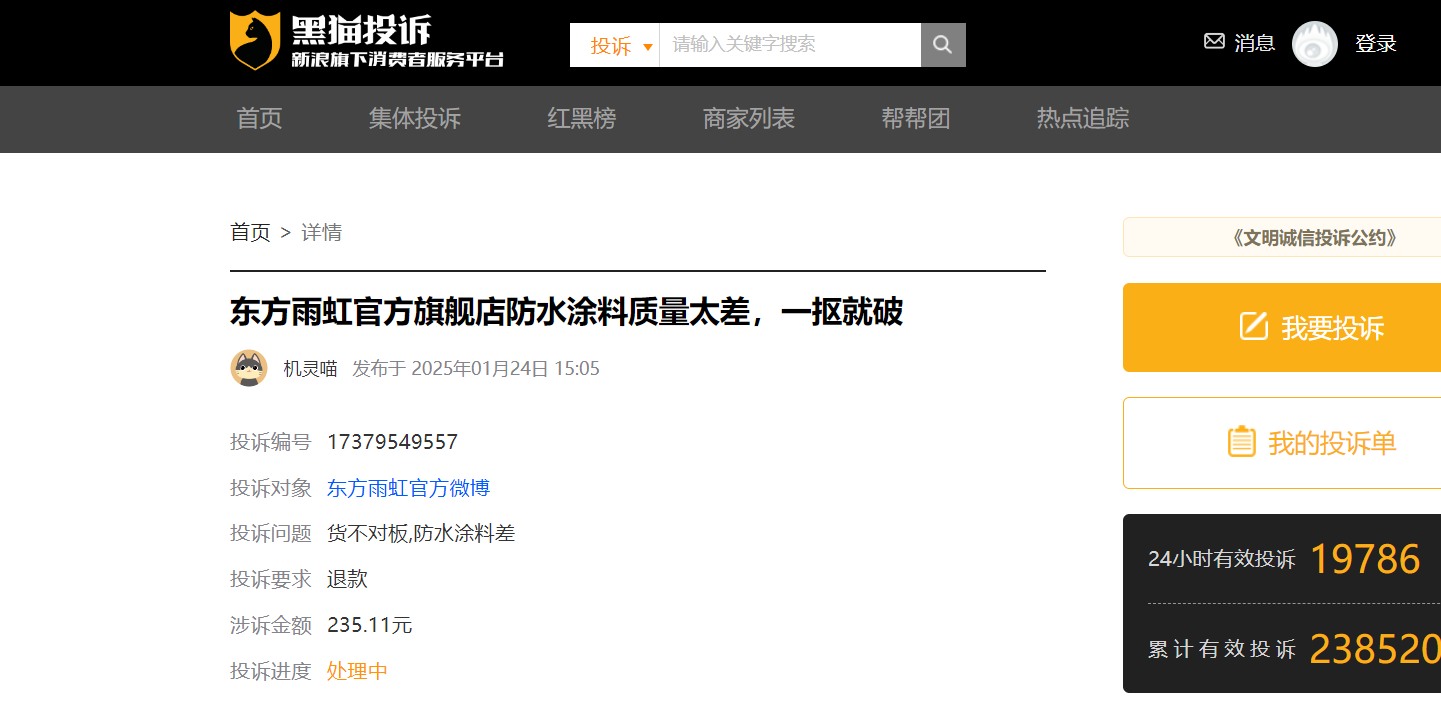Open the envelope message icon

(1214, 42)
